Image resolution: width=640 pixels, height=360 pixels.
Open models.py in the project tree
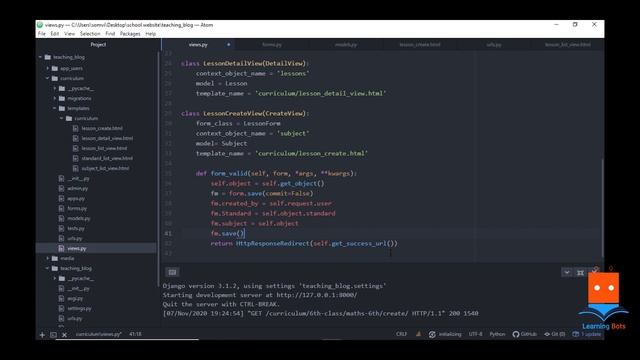pyautogui.click(x=79, y=218)
